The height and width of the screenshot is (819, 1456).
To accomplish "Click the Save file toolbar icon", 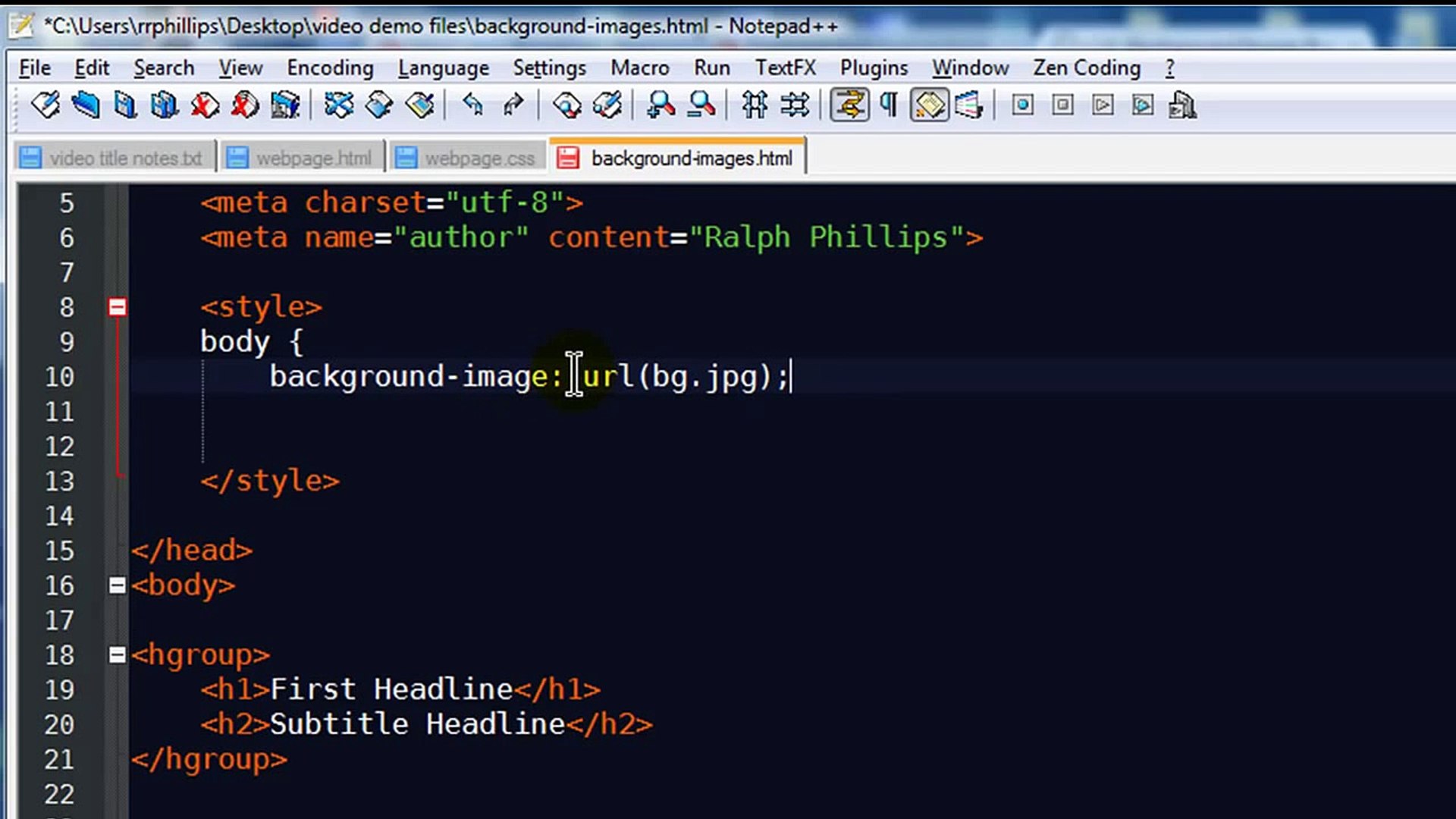I will 125,105.
